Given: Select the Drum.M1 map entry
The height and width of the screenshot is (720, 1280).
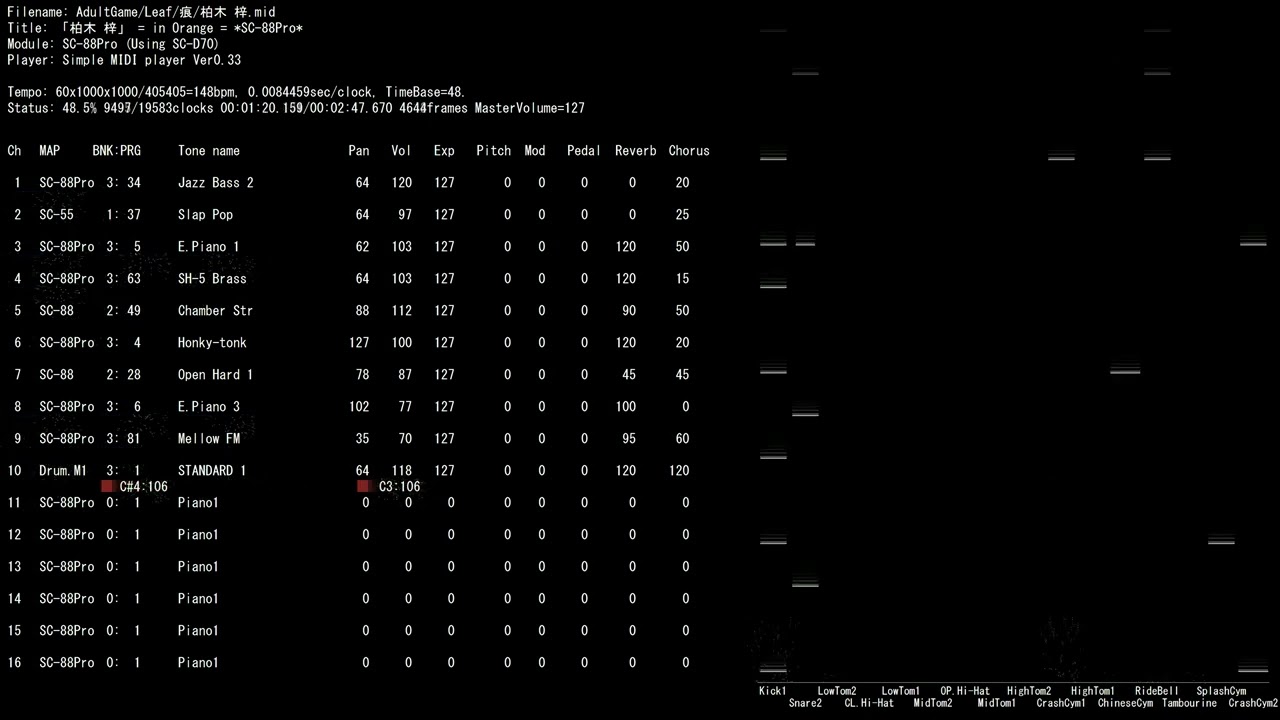Looking at the screenshot, I should point(63,471).
